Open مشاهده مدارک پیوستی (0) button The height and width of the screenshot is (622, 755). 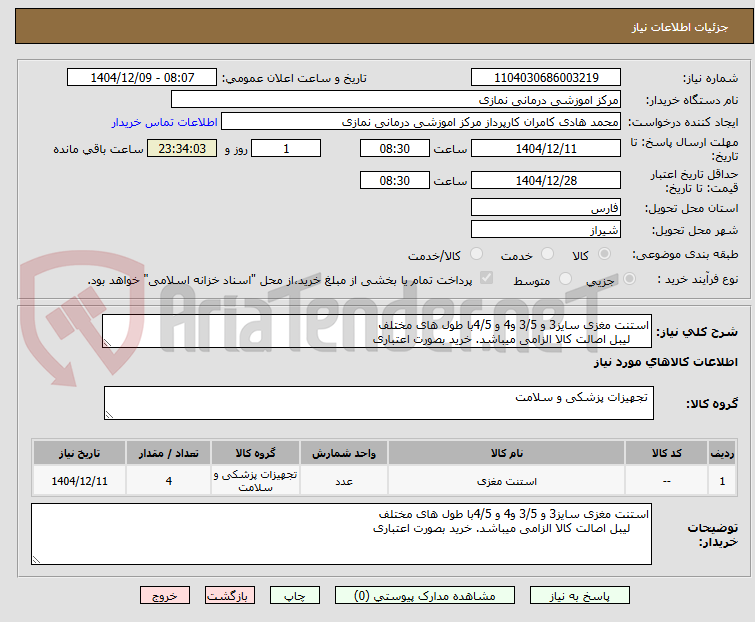(425, 596)
